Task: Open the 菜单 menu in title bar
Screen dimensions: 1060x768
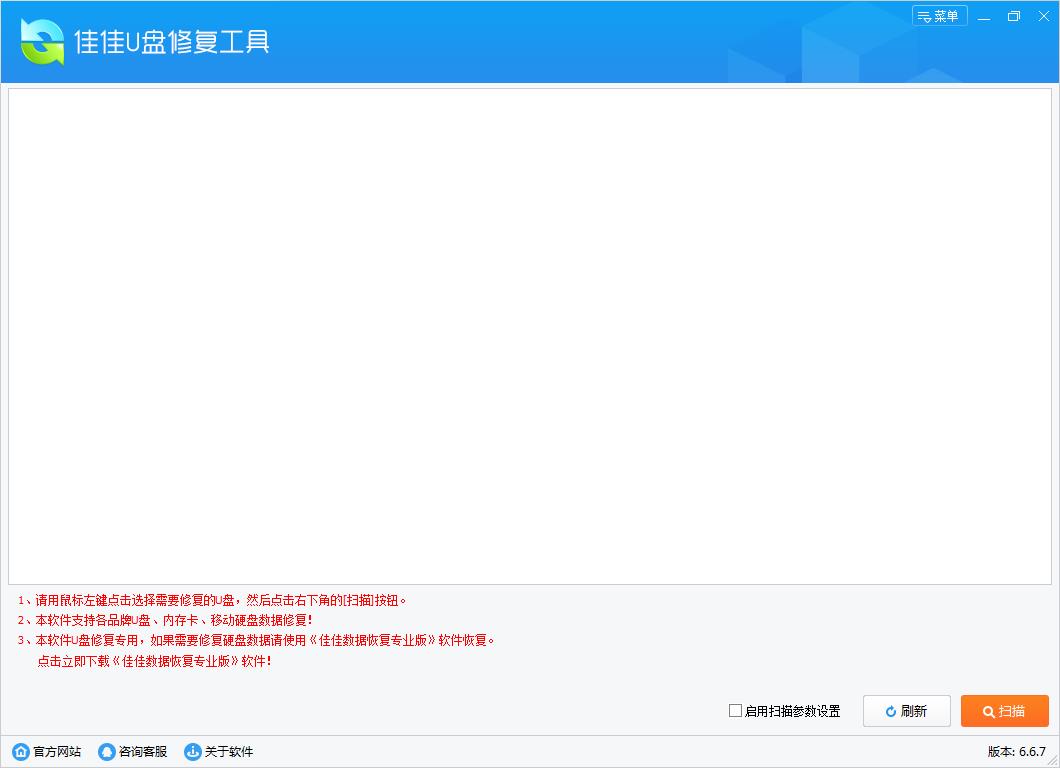Action: click(939, 16)
